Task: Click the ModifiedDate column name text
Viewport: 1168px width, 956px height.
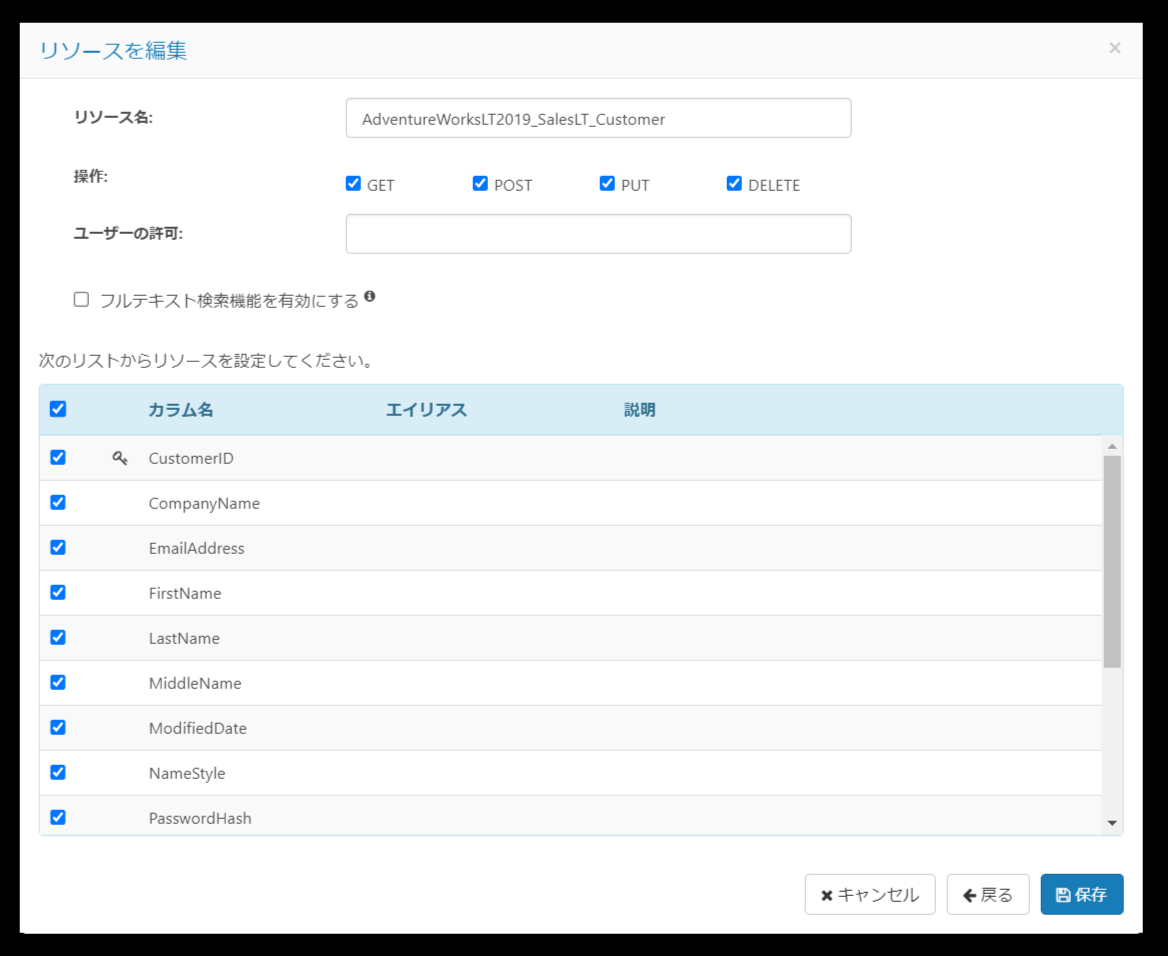Action: [197, 729]
